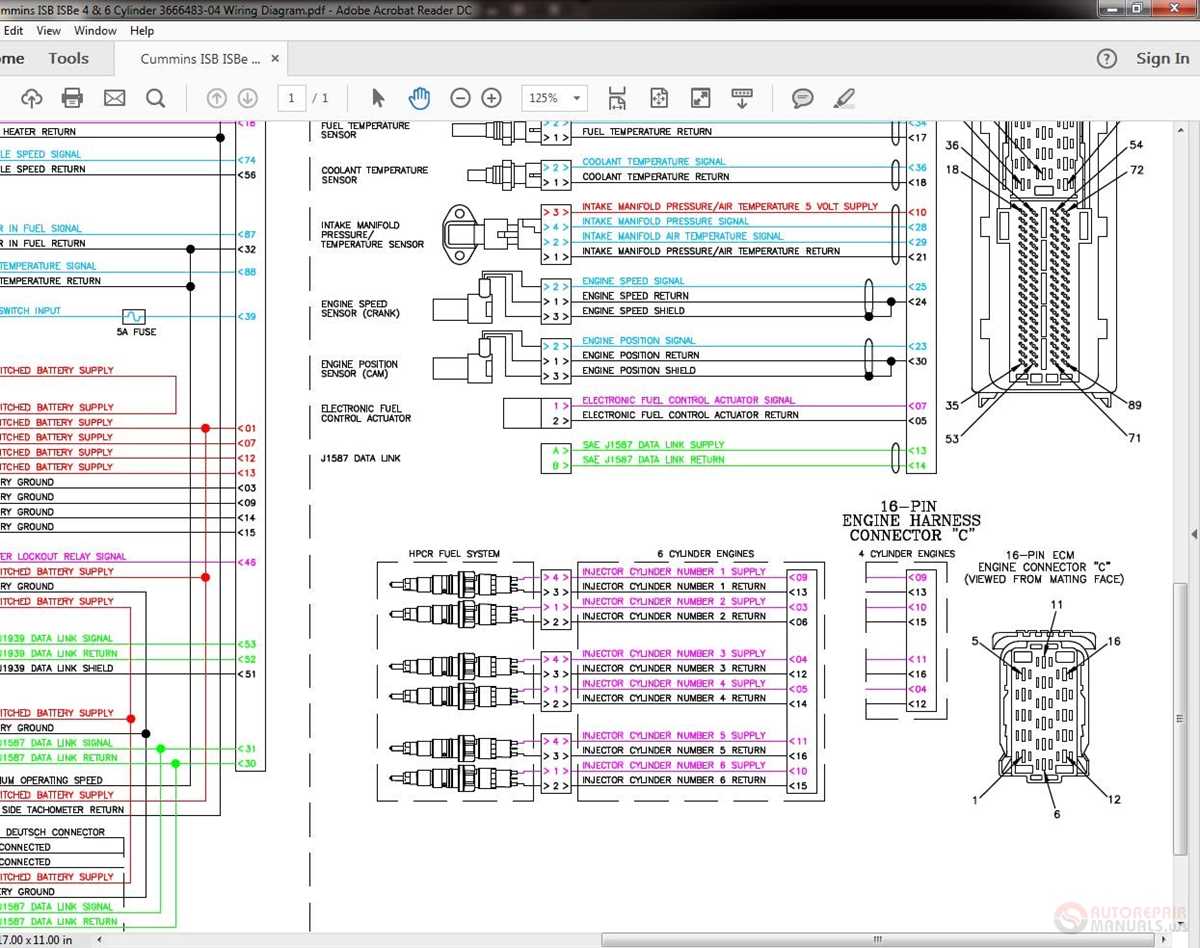Go to previous page arrow
This screenshot has height=948, width=1200.
click(217, 98)
